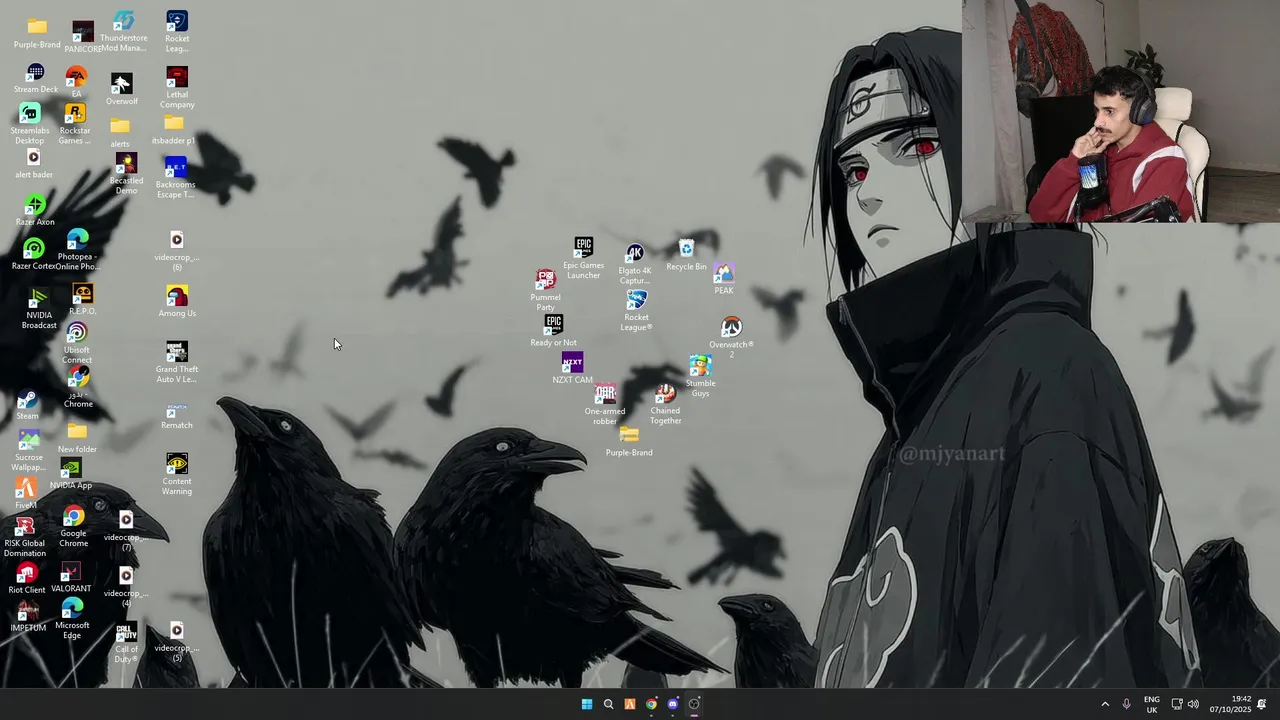This screenshot has width=1280, height=720.
Task: Open Epic Games Launcher shortcut
Action: click(583, 258)
